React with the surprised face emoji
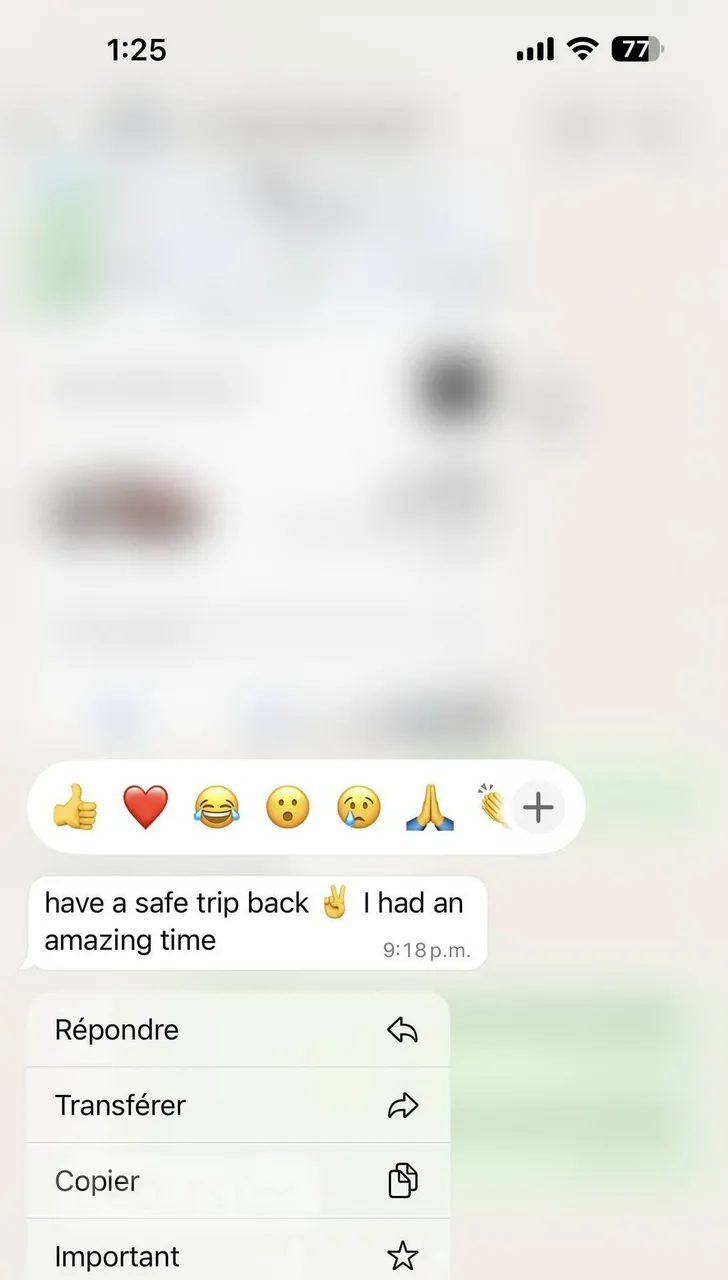This screenshot has height=1280, width=728. coord(287,807)
